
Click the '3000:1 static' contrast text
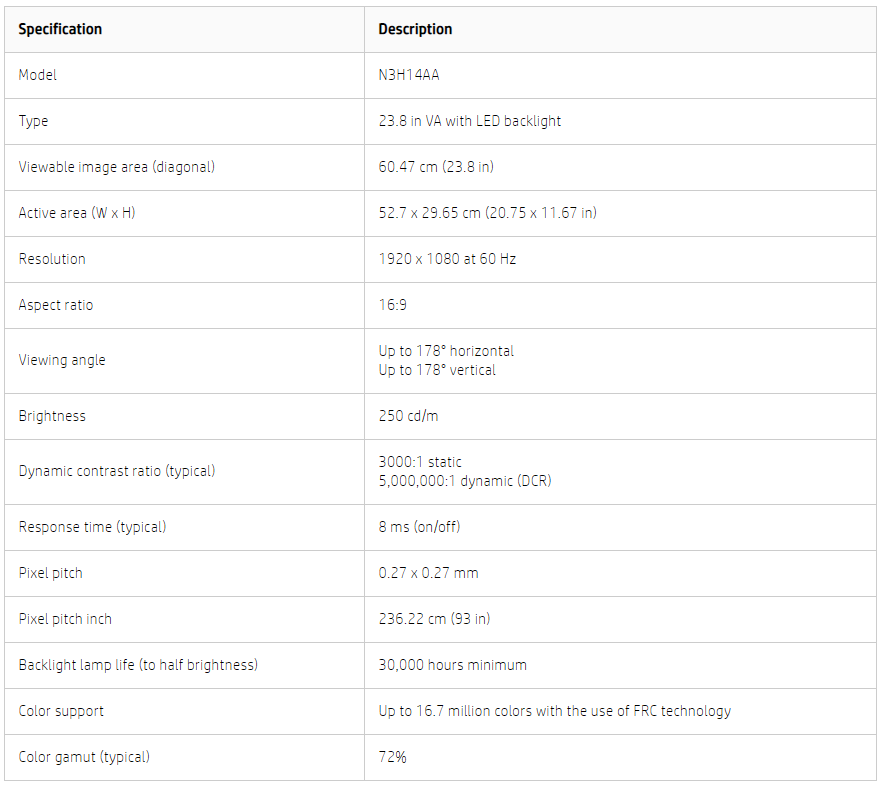[x=420, y=462]
